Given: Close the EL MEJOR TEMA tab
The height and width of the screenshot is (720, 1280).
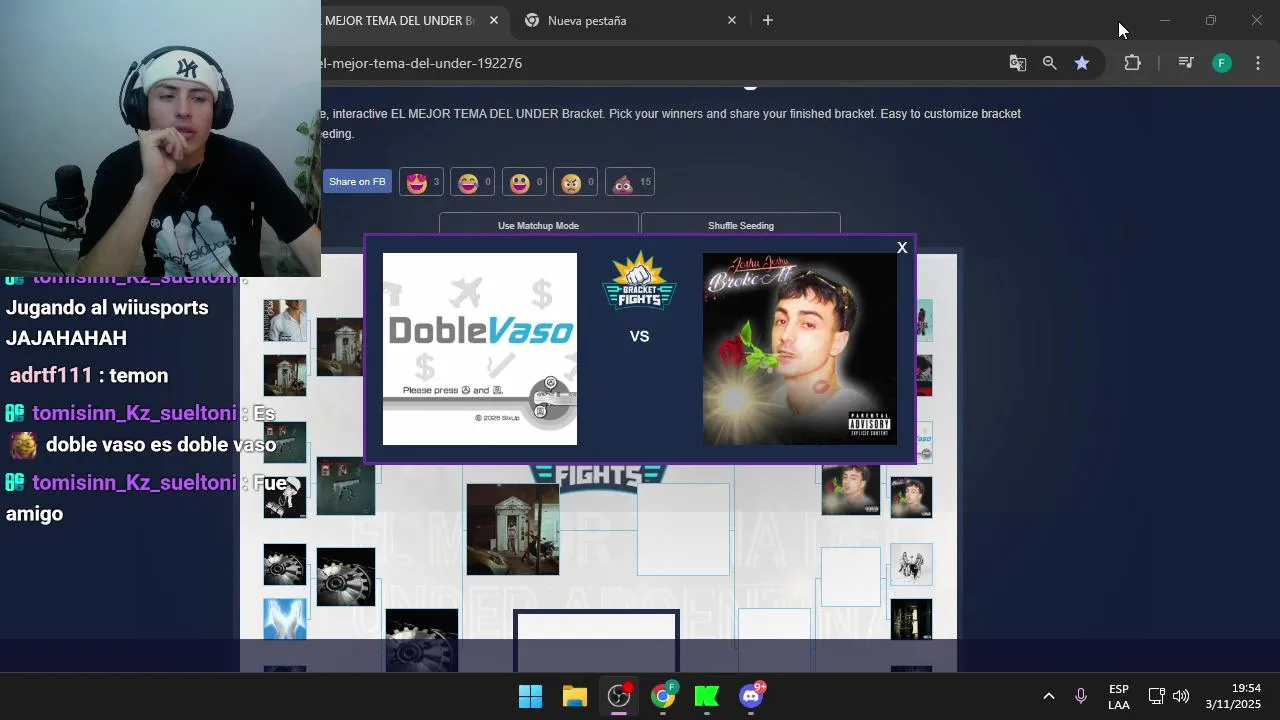Looking at the screenshot, I should pos(494,20).
